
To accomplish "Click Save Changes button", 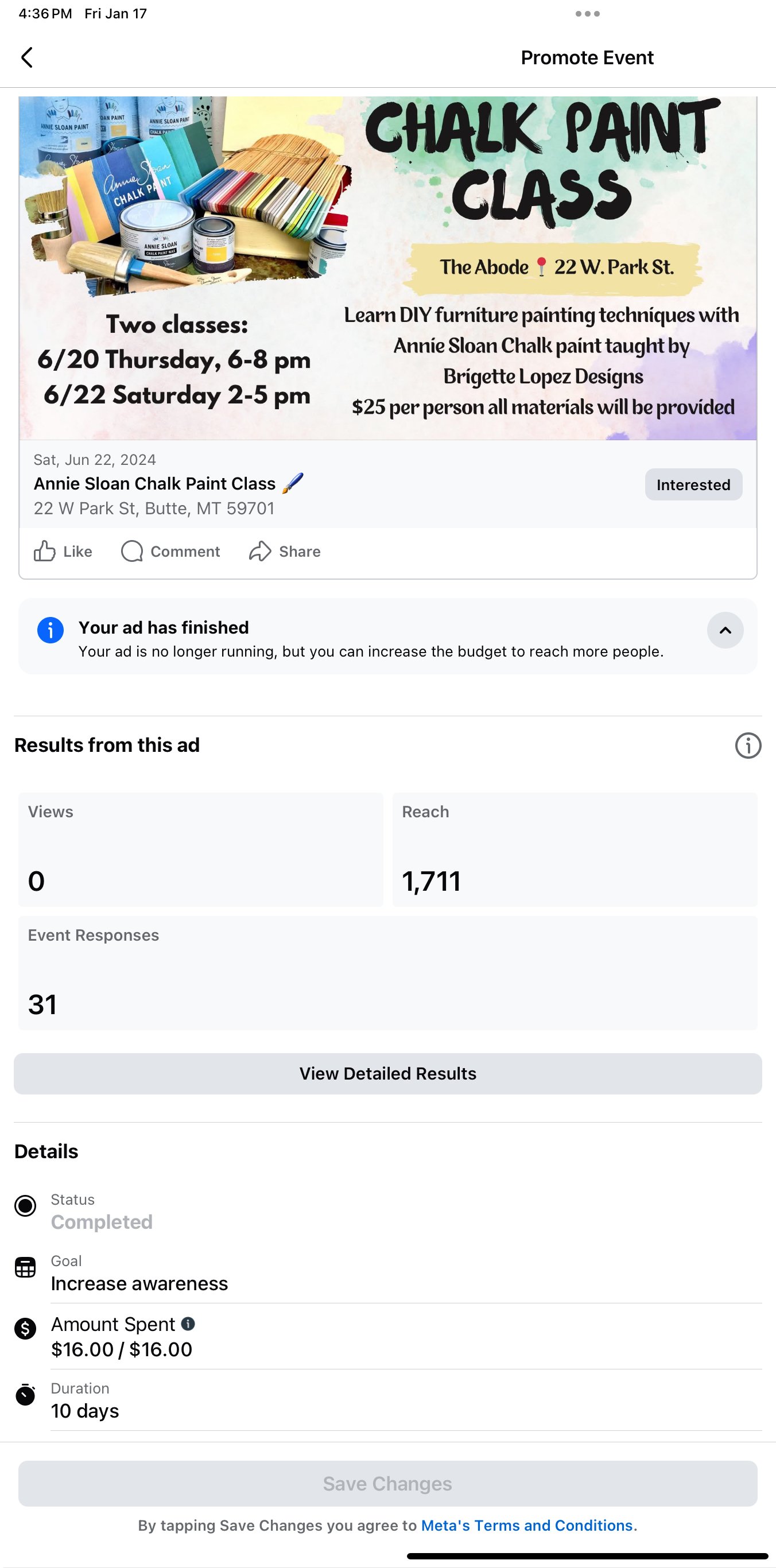I will [387, 1484].
